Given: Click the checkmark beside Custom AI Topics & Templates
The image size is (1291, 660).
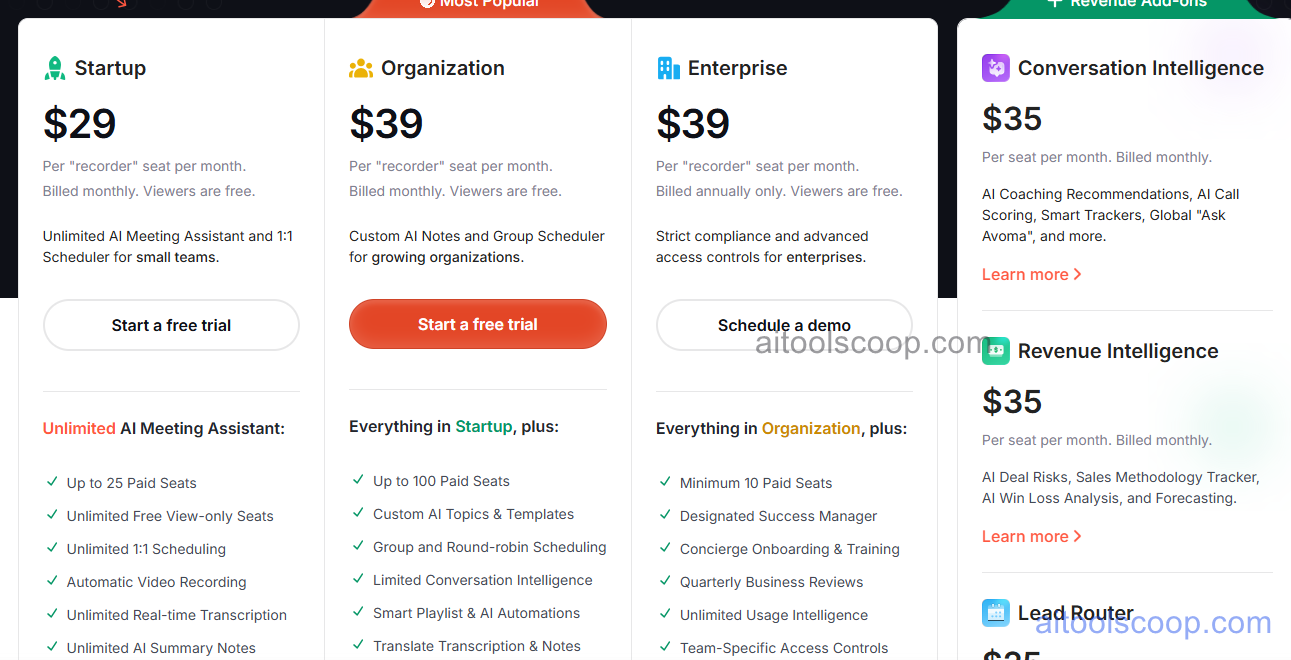Looking at the screenshot, I should pos(359,514).
